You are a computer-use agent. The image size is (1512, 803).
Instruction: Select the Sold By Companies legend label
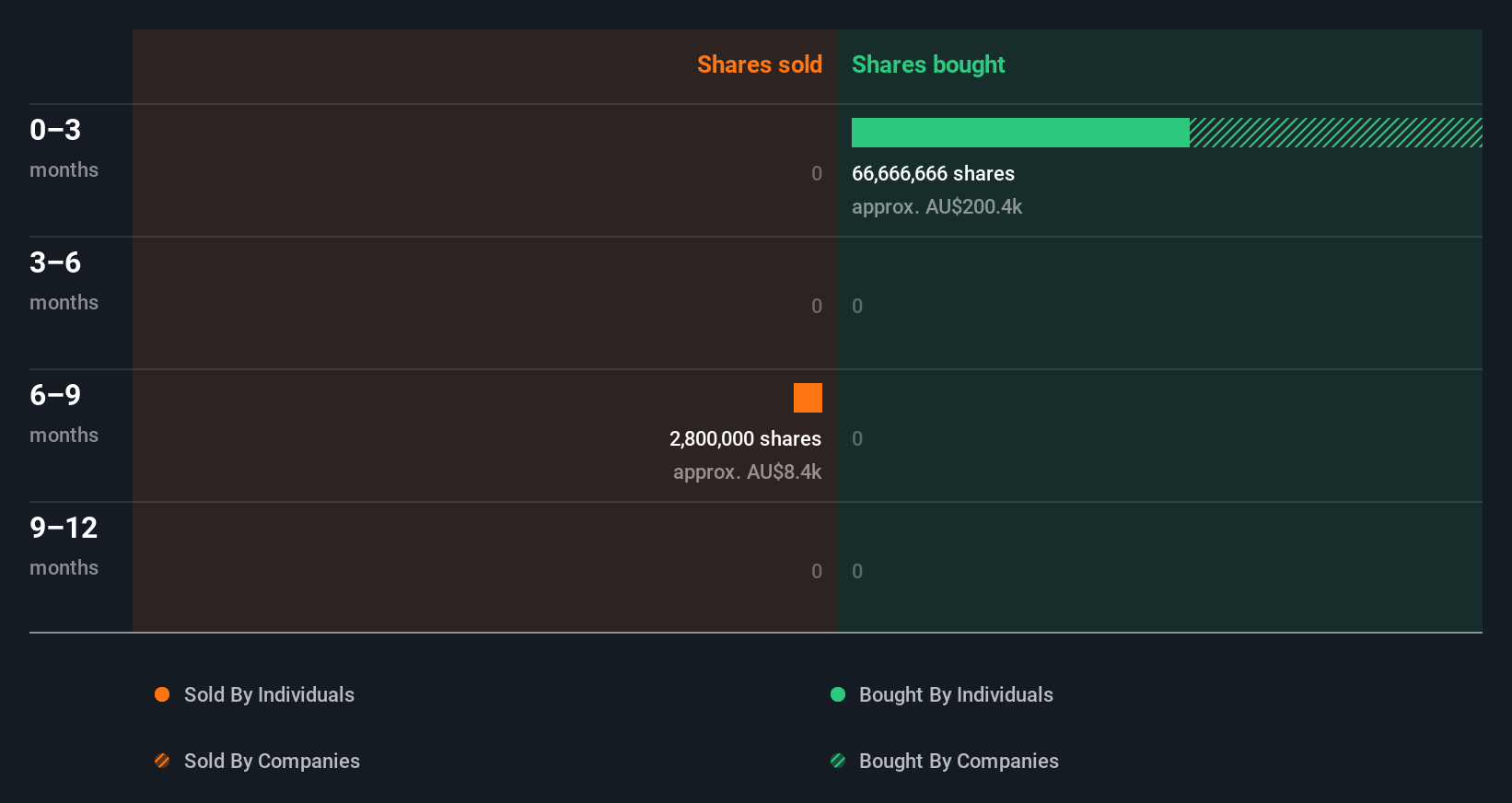point(272,762)
